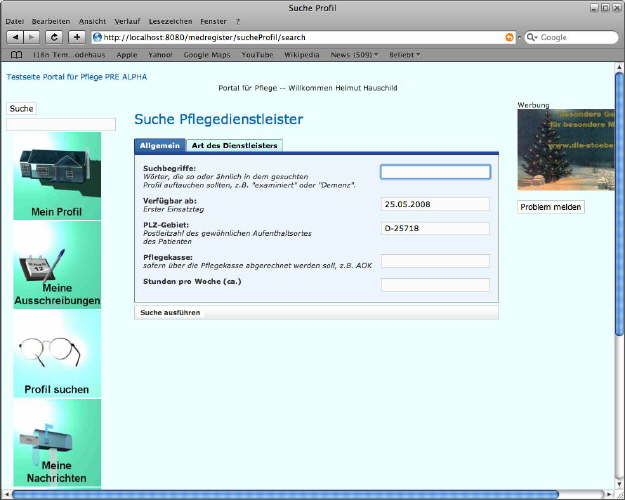Click the RSS feed icon in address bar
The height and width of the screenshot is (500, 625).
(x=510, y=37)
